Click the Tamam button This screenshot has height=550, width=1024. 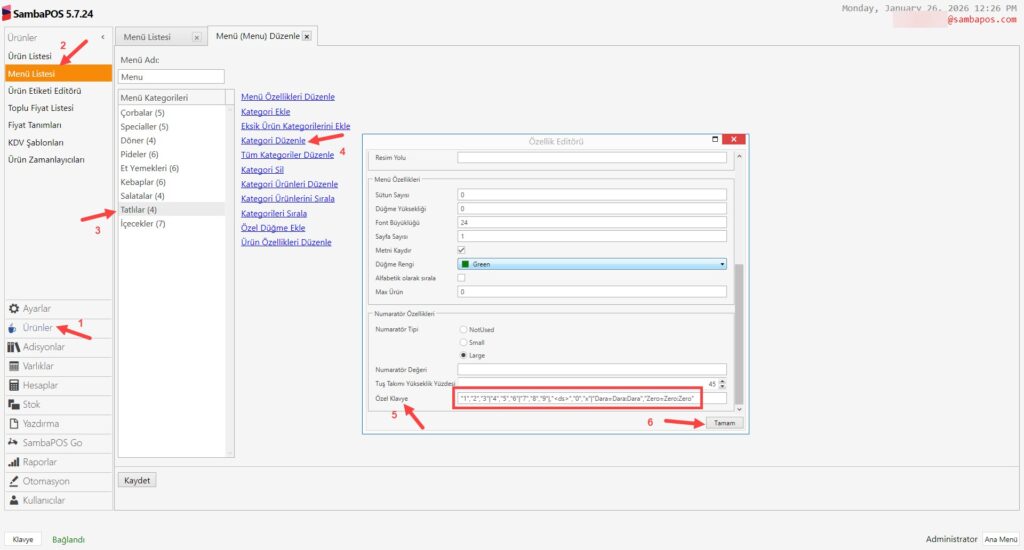(722, 423)
